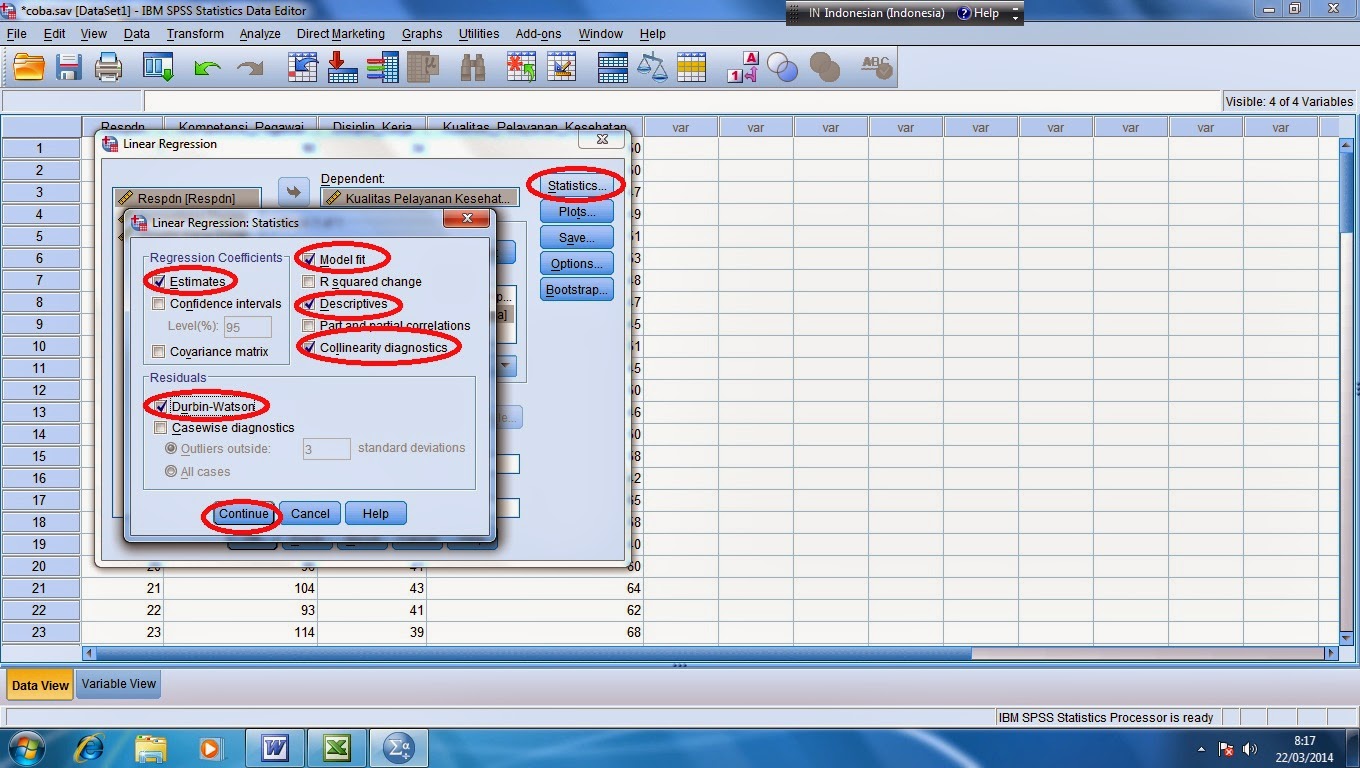Click the Level(%) input field showing 95
Screen dimensions: 1360x768
pyautogui.click(x=246, y=327)
